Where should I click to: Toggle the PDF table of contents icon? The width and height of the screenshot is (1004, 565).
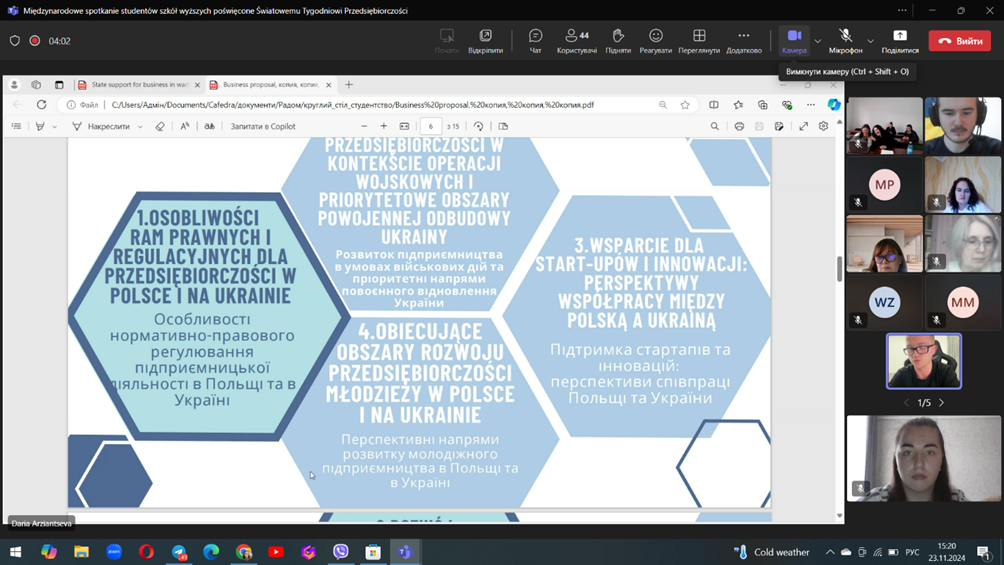pos(17,127)
